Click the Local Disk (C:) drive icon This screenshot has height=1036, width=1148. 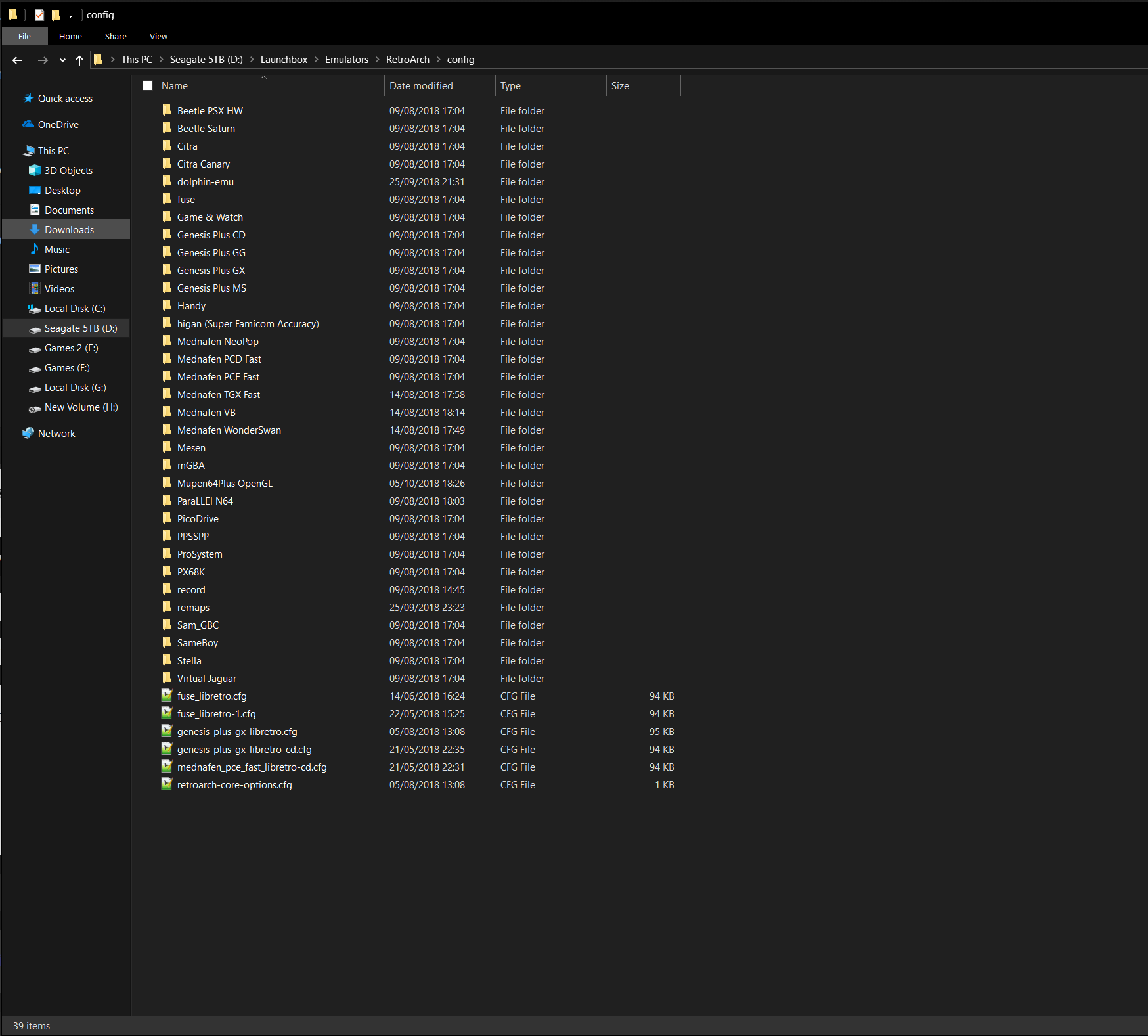click(x=35, y=309)
